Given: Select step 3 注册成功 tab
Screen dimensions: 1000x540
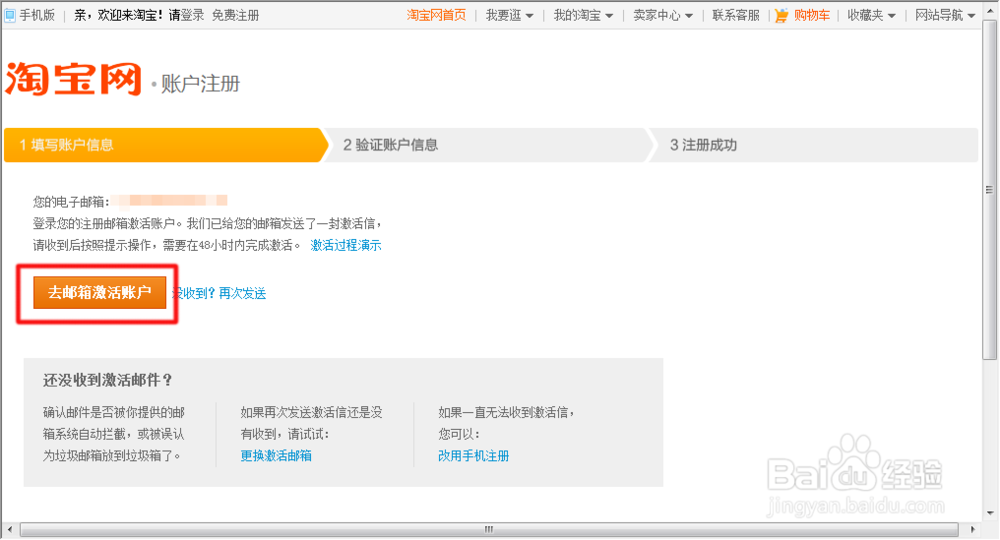Looking at the screenshot, I should pyautogui.click(x=813, y=145).
